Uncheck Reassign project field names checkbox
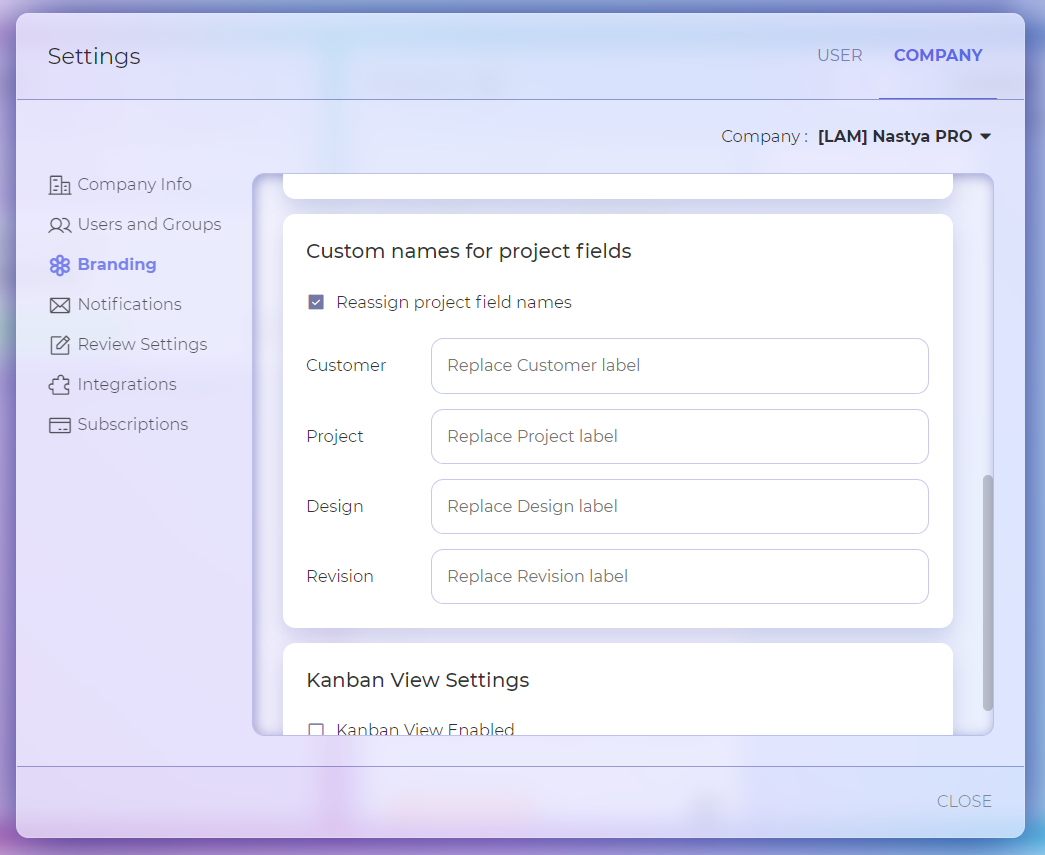 point(316,303)
